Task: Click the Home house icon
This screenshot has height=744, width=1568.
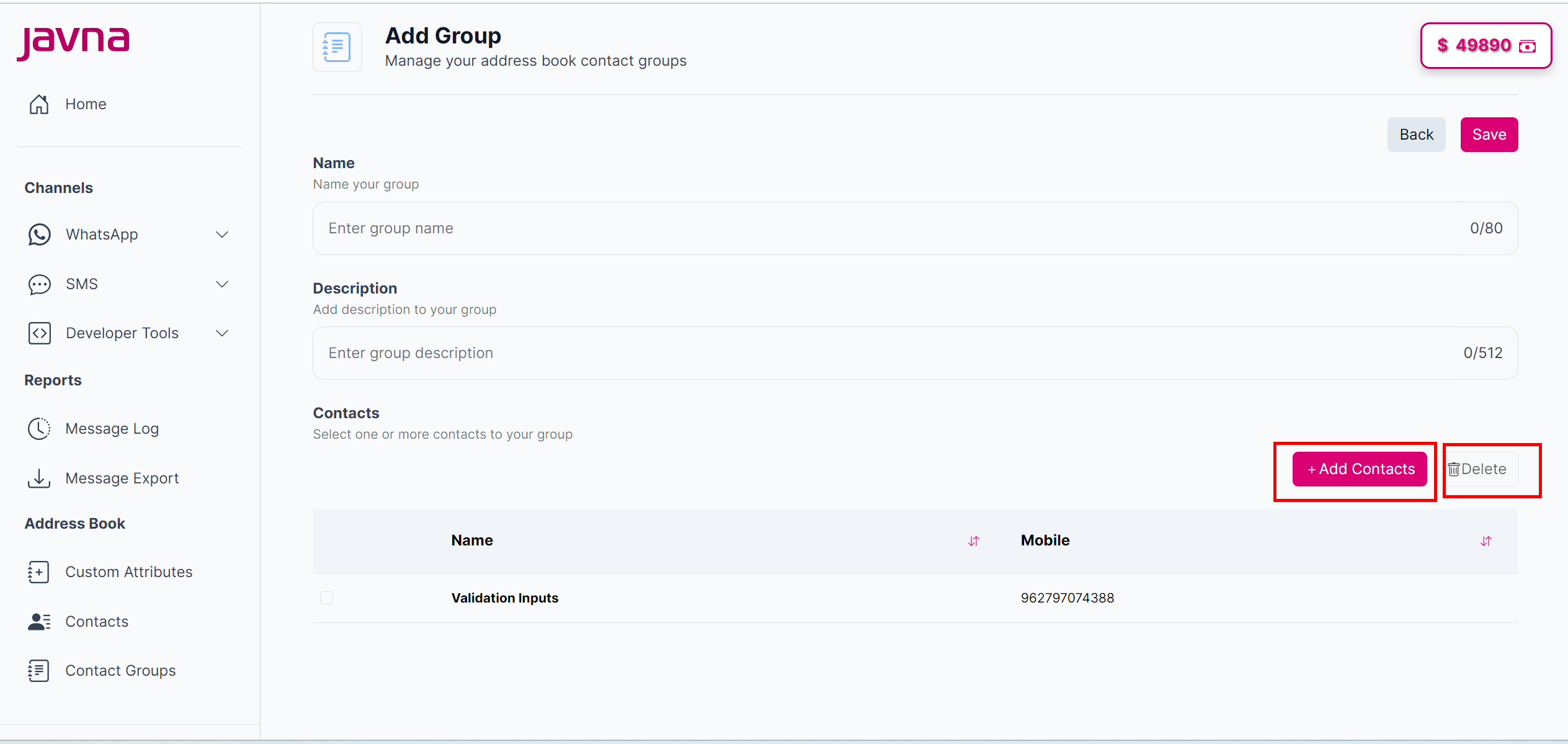Action: [39, 104]
